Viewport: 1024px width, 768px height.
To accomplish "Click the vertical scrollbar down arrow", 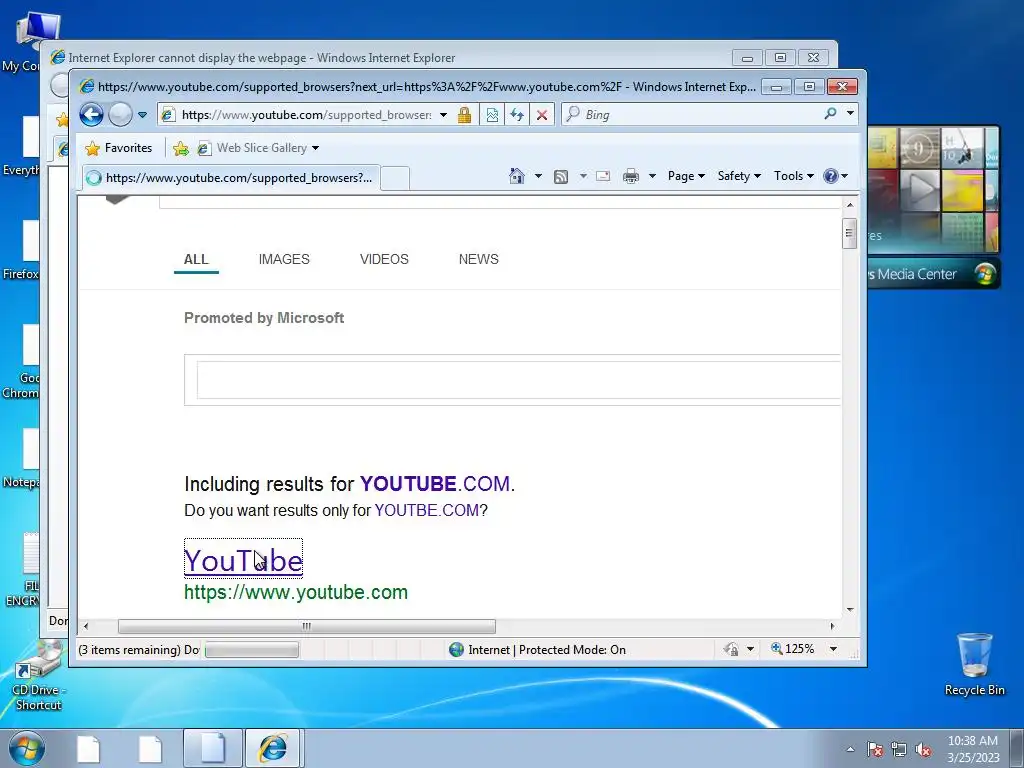I will pyautogui.click(x=850, y=609).
